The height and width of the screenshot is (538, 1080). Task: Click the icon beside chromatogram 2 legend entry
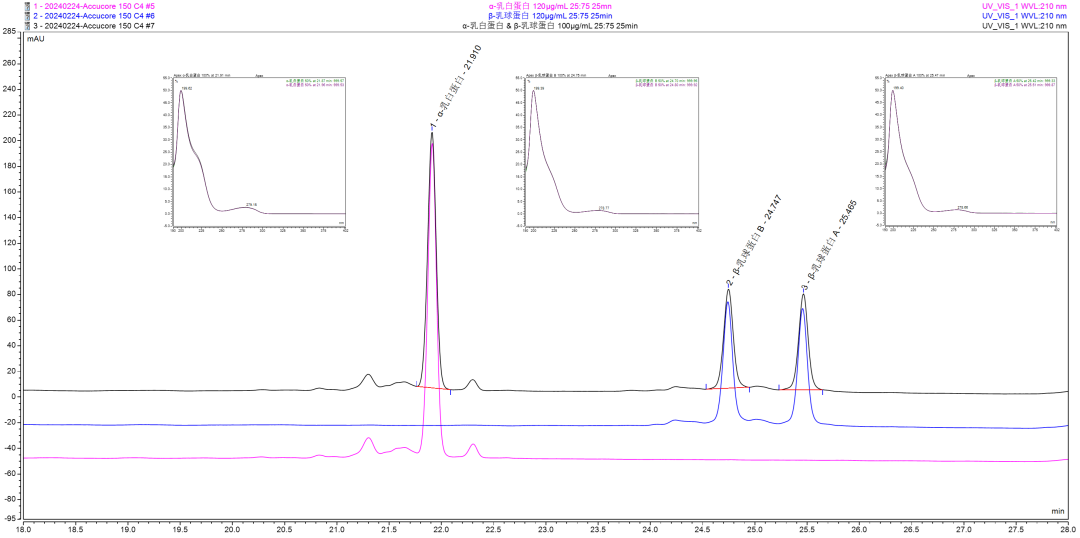point(4,16)
